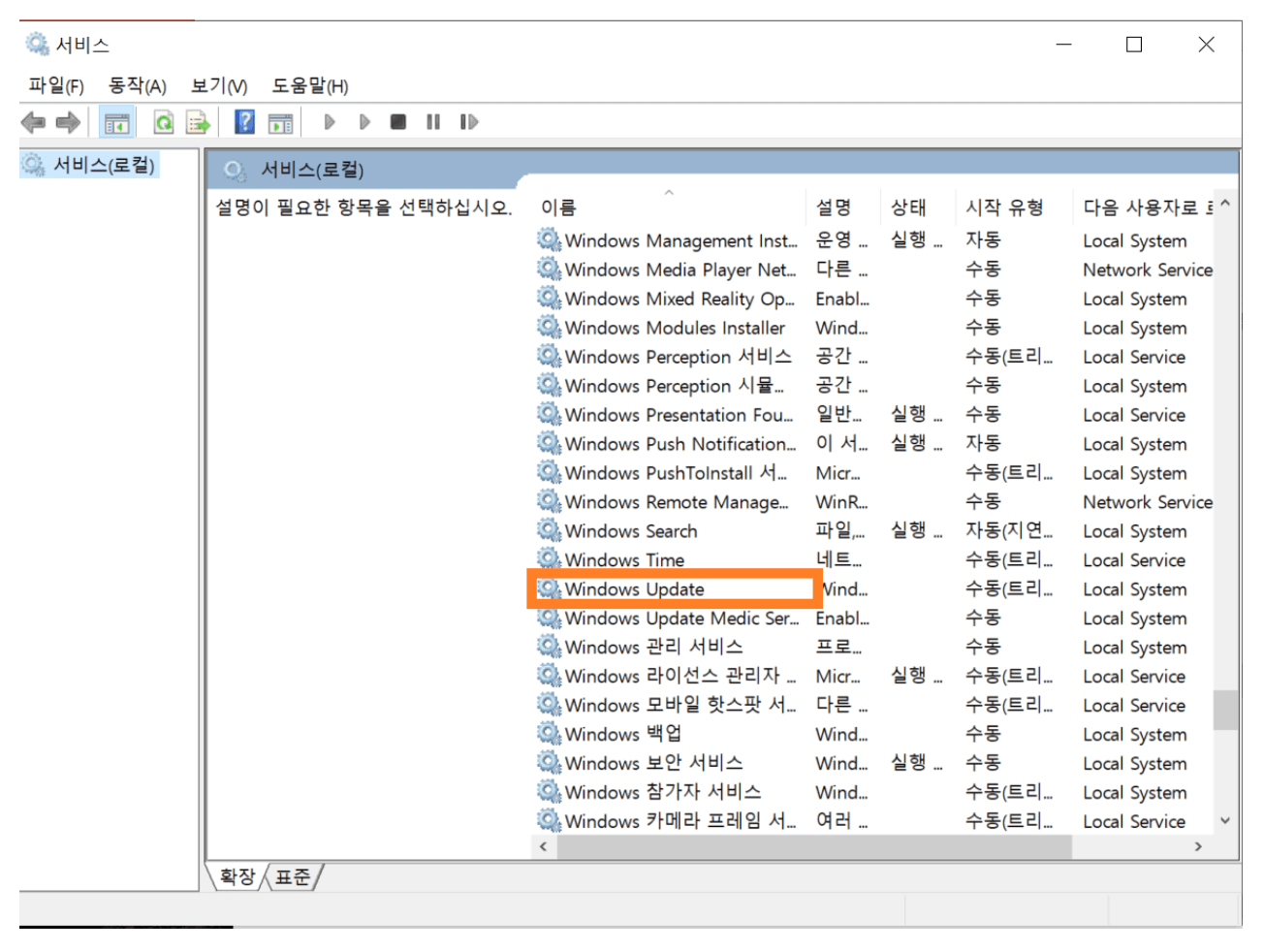Switch to the 확장 tab

click(237, 877)
